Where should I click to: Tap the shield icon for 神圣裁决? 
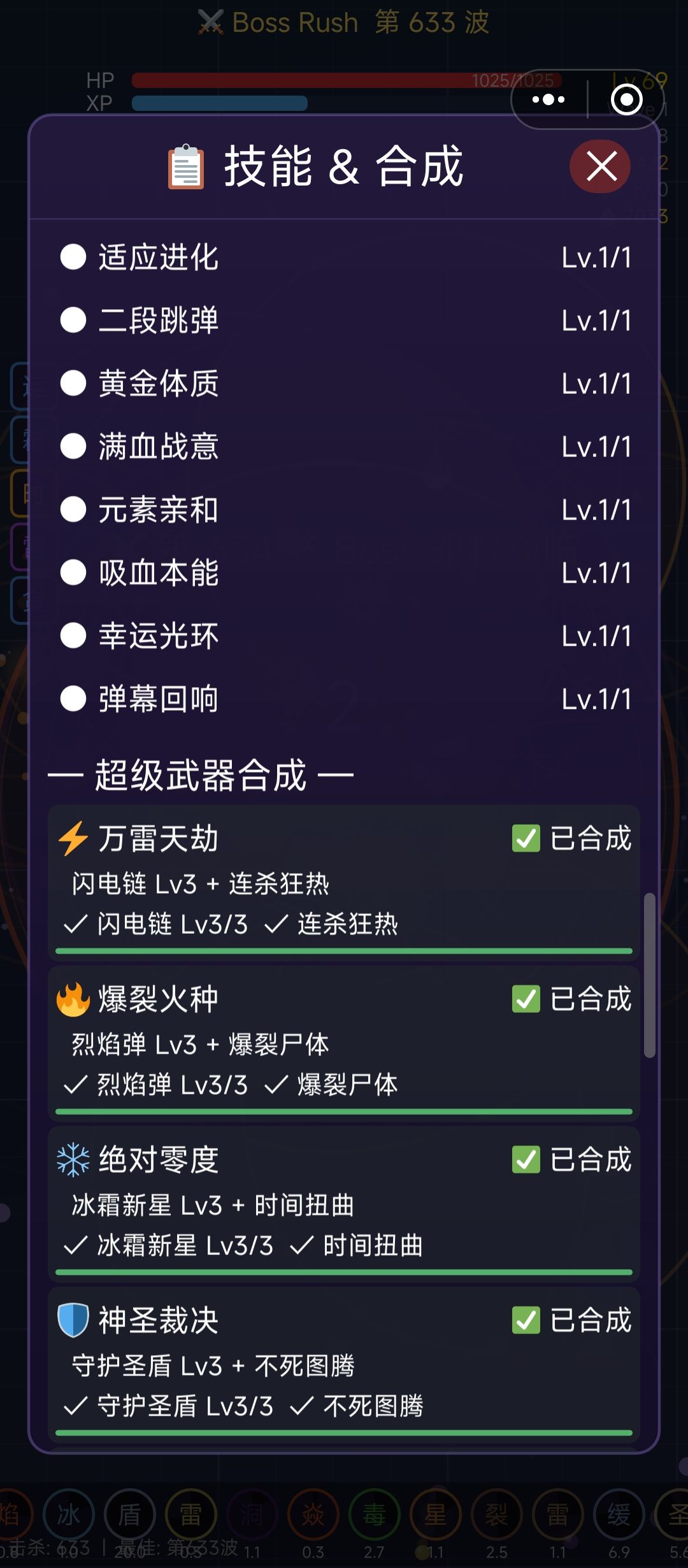click(73, 1320)
